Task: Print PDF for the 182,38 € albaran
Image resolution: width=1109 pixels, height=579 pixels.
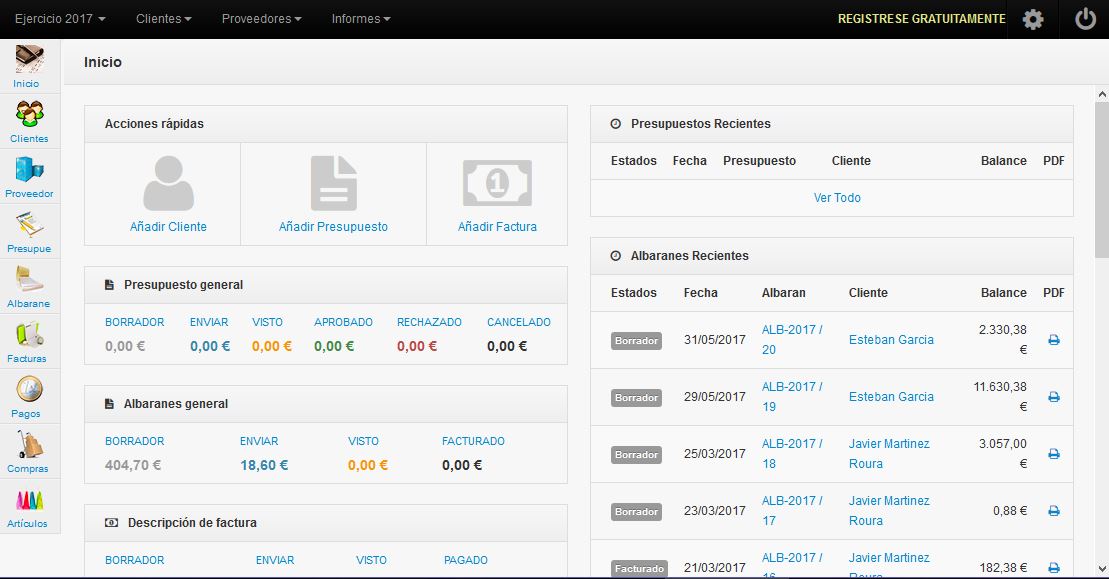Action: click(1054, 568)
